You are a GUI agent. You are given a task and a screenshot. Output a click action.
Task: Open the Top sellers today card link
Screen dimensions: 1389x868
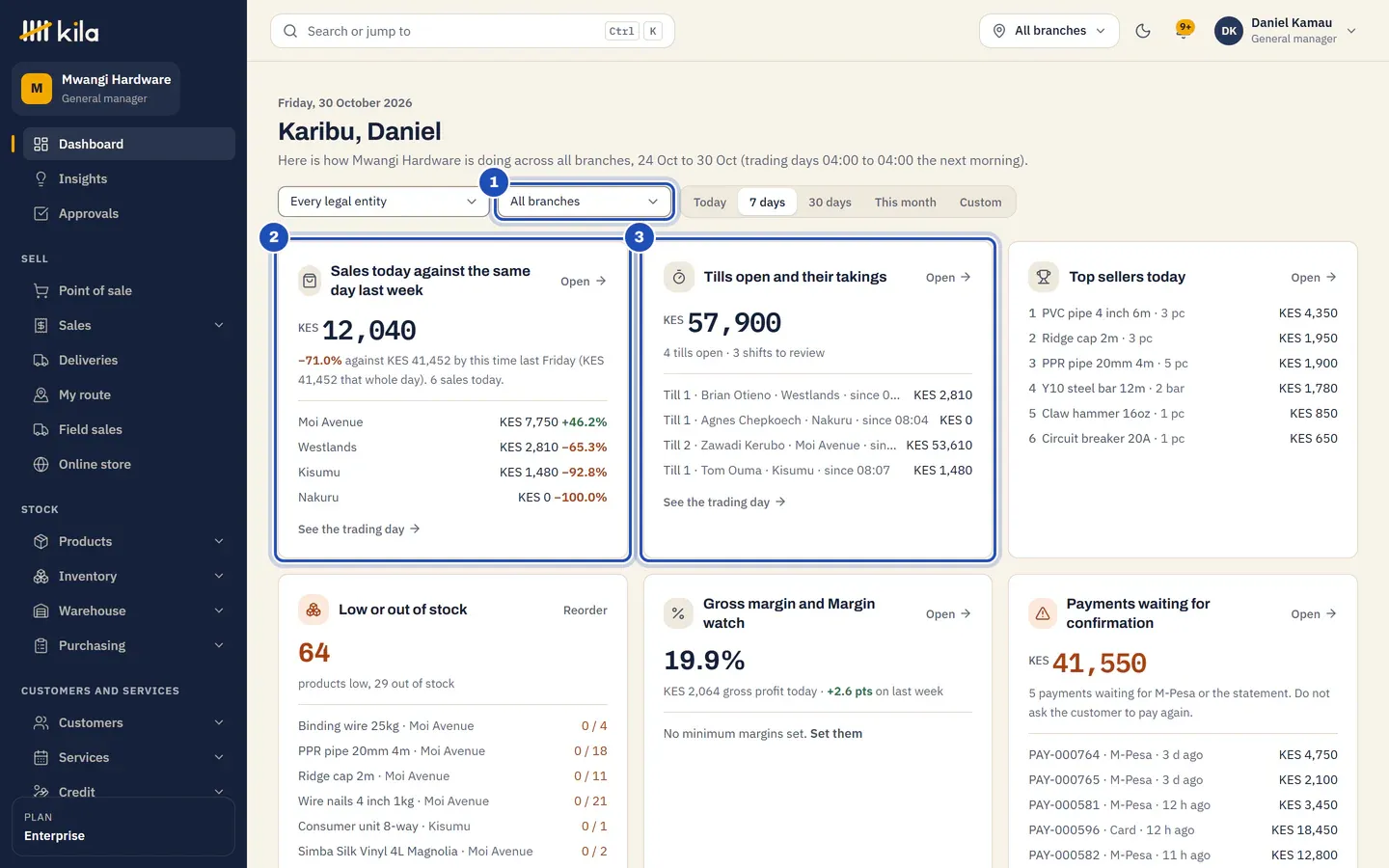tap(1314, 278)
